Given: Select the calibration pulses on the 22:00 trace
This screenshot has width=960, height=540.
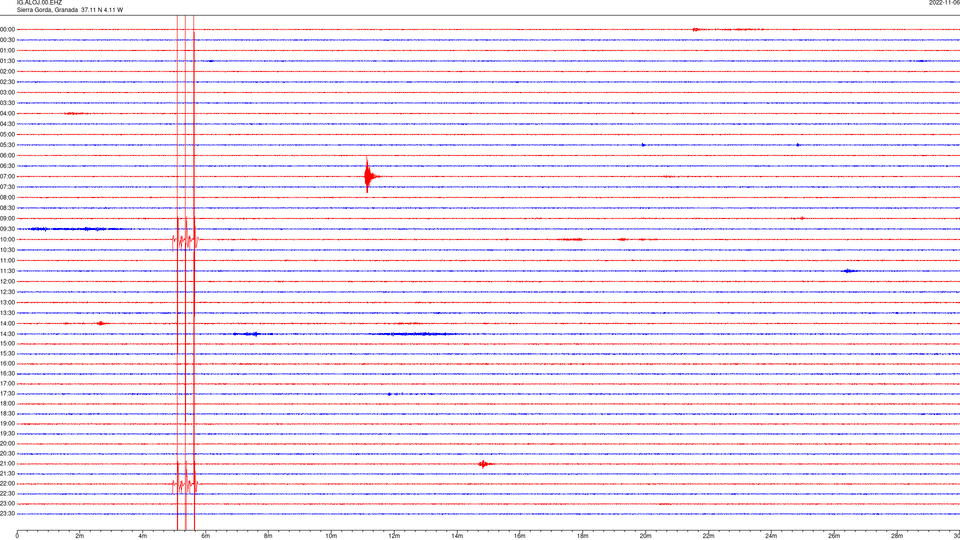Looking at the screenshot, I should (185, 484).
